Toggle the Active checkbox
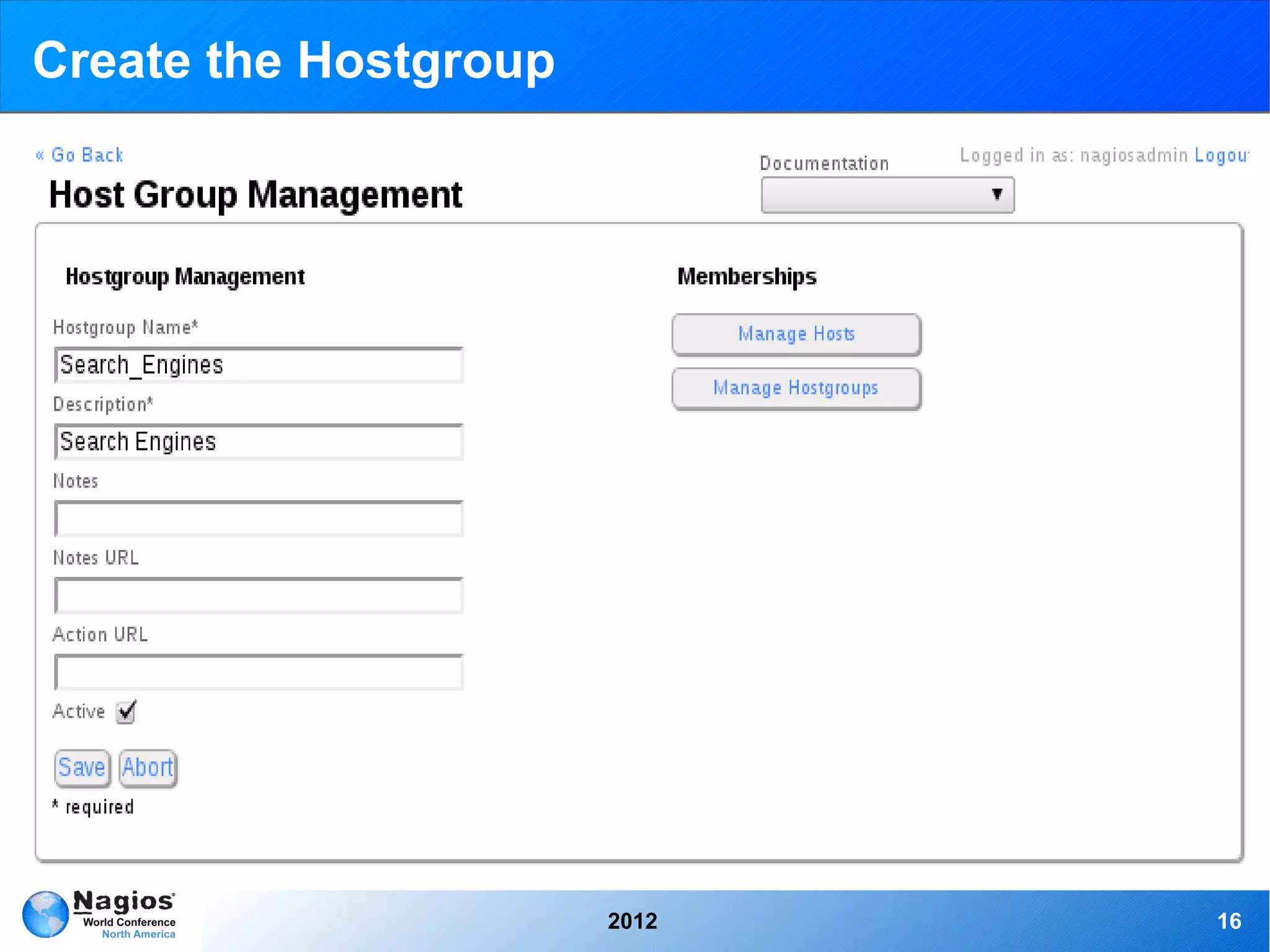 [x=126, y=712]
